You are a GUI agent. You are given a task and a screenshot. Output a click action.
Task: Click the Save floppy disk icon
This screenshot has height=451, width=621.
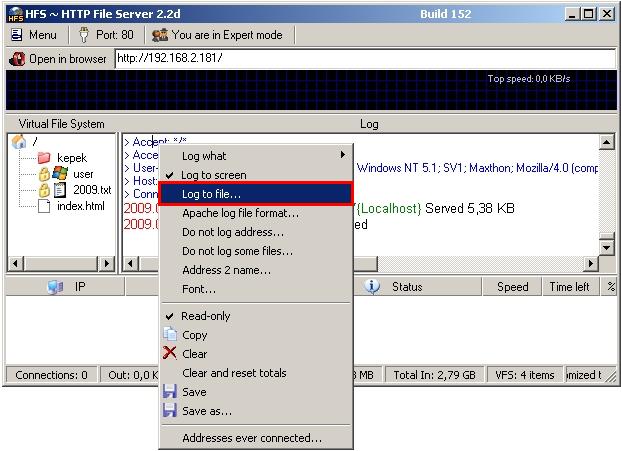tap(170, 391)
